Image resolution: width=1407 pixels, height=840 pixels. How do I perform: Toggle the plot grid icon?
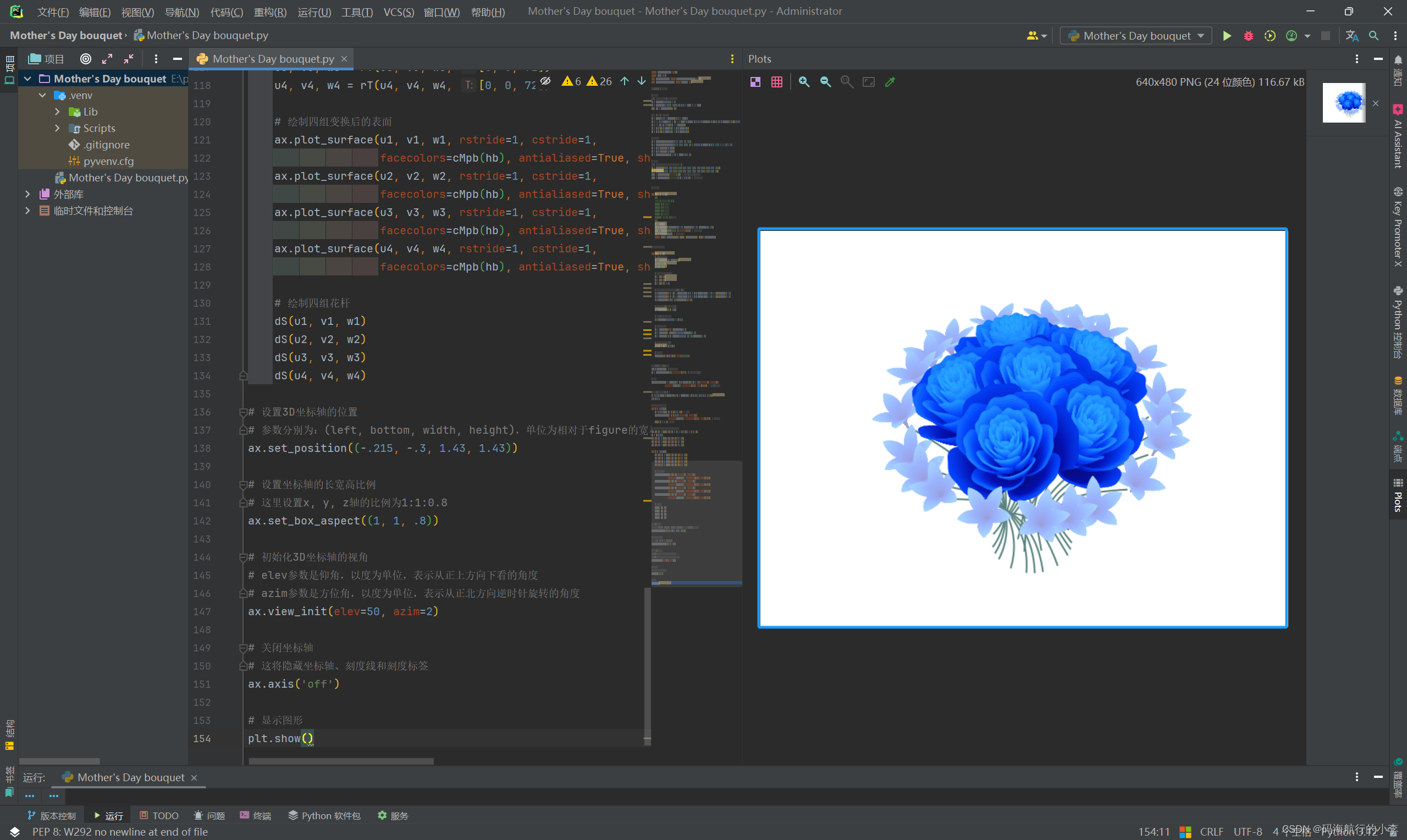[x=776, y=82]
